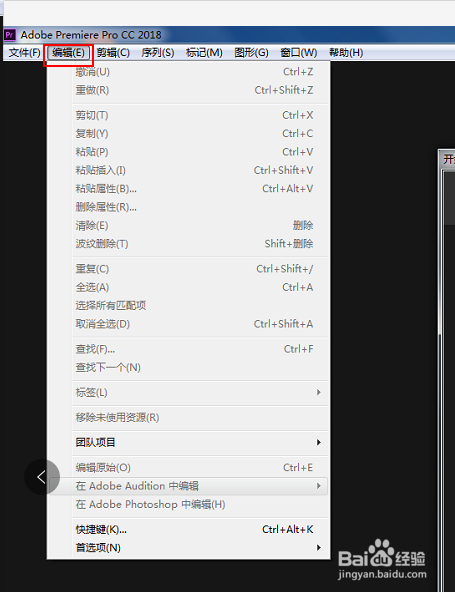Open 查找(F)... from the menu
Viewport: 455px width, 592px height.
coord(189,349)
